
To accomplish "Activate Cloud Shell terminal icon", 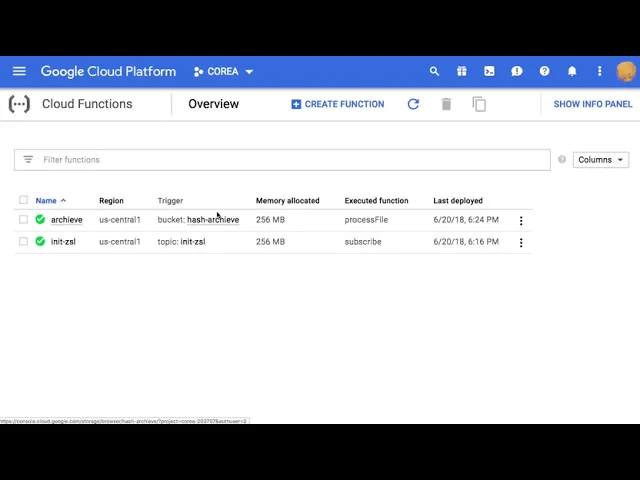I will (x=489, y=71).
